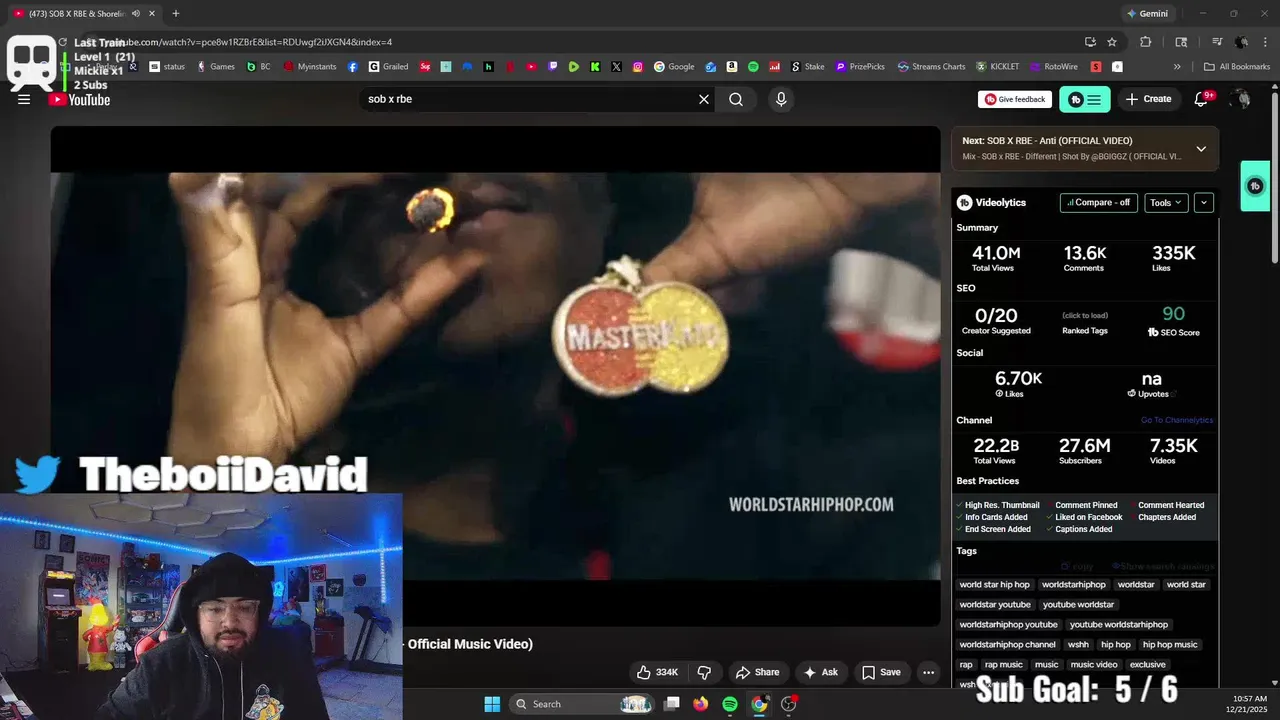This screenshot has height=720, width=1280.
Task: Clear the YouTube search box text
Action: click(x=703, y=99)
